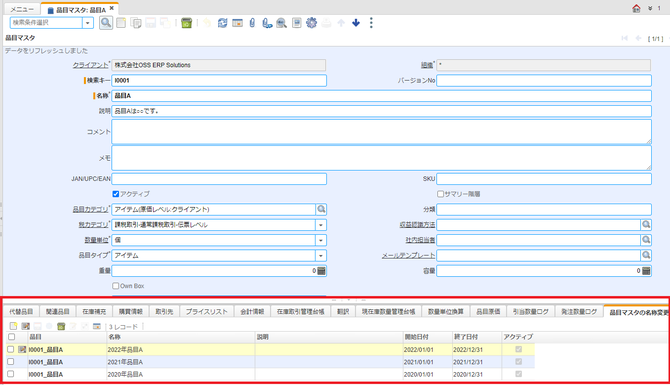Click the green Delete trash icon
This screenshot has height=385, width=670.
[186, 23]
